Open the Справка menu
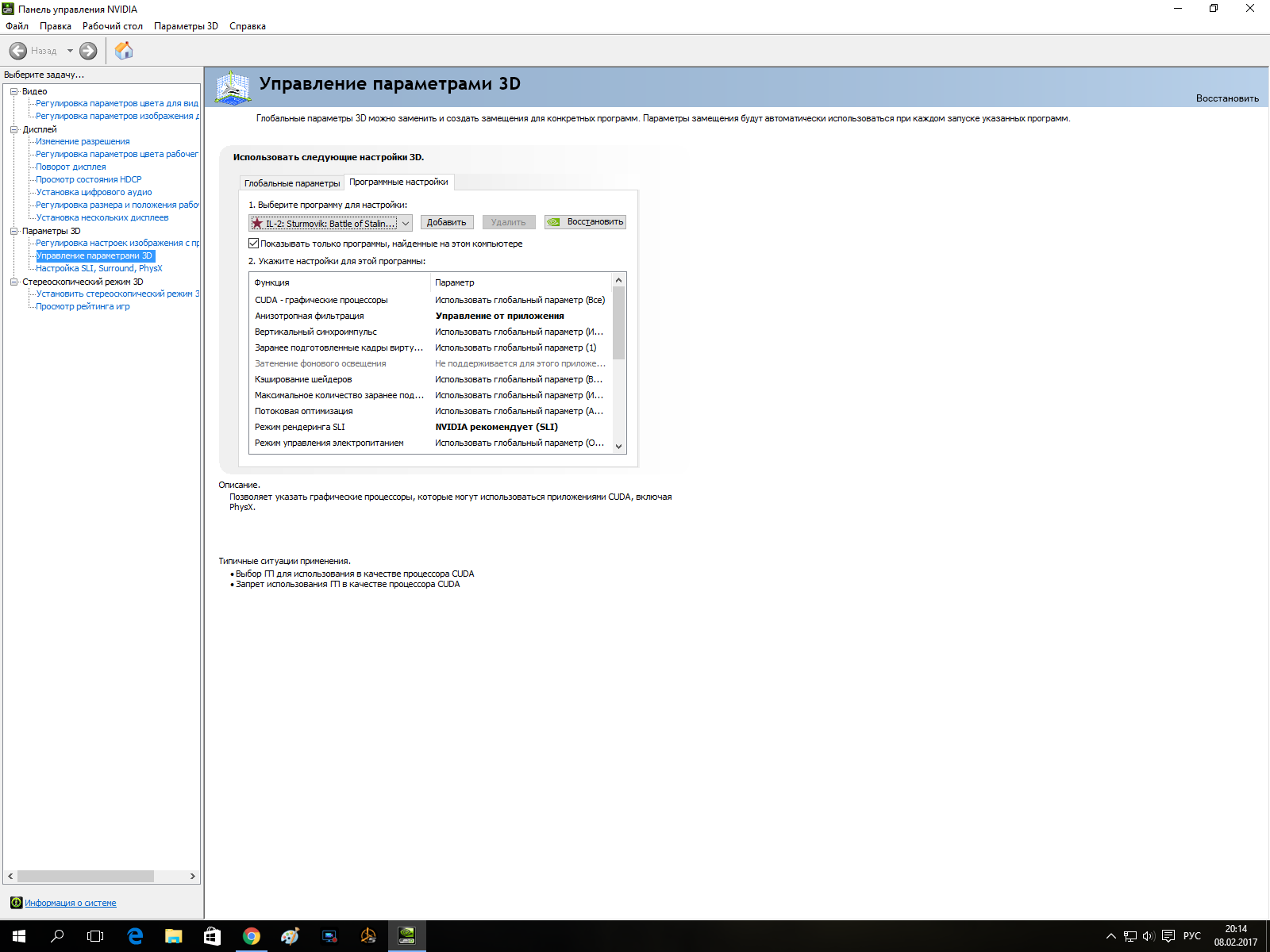 (248, 26)
